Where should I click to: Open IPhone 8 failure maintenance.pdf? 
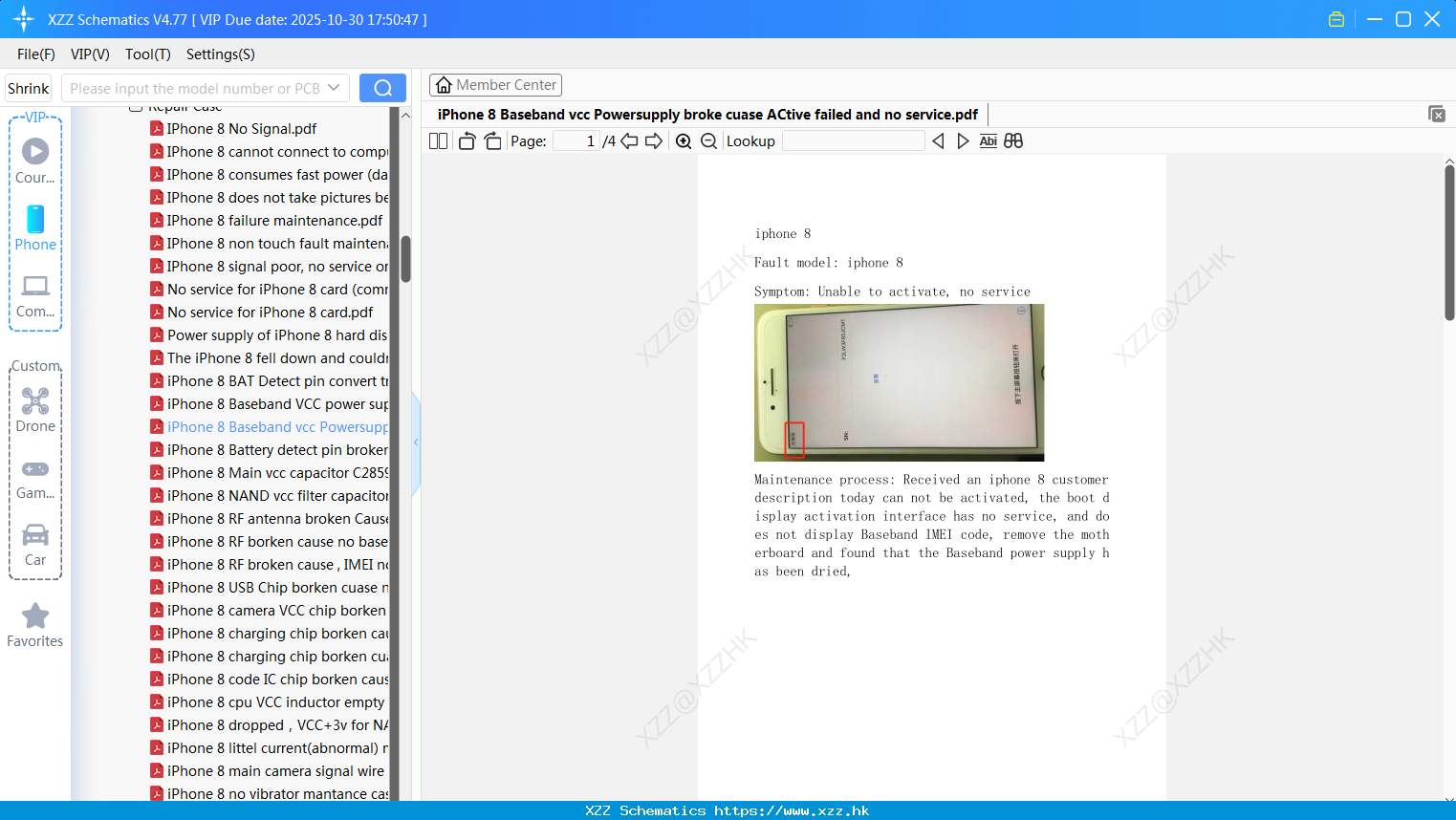point(267,221)
